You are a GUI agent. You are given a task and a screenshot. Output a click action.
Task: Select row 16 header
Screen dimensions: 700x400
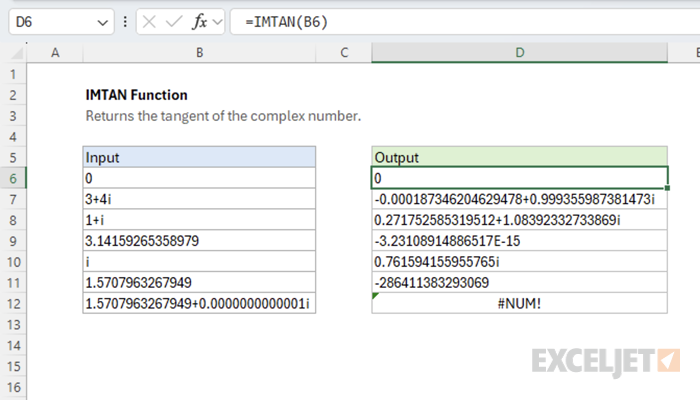point(13,387)
